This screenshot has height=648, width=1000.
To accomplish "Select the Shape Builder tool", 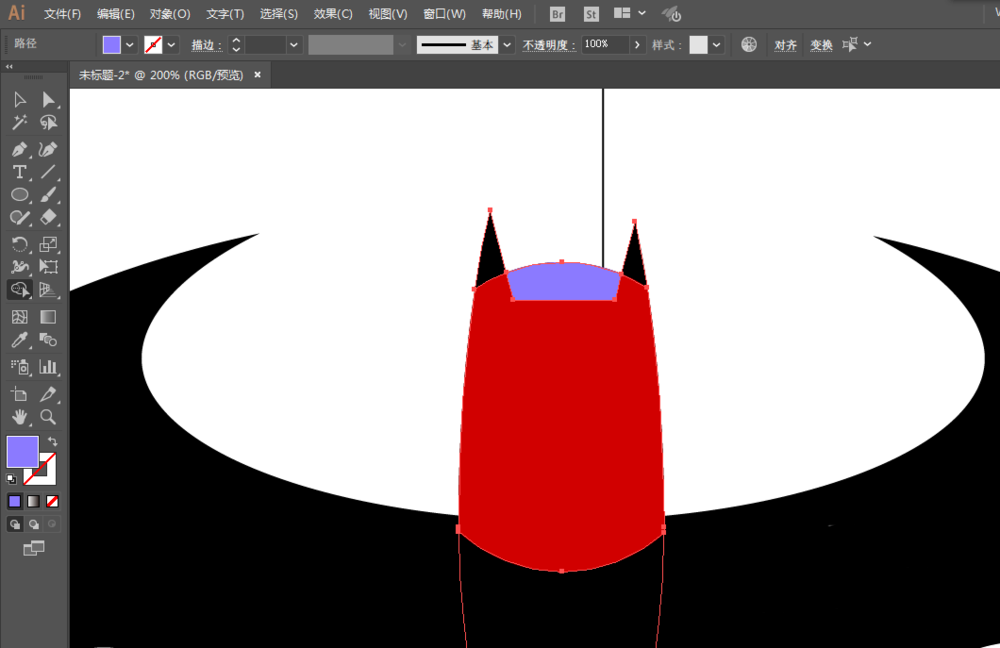I will tap(20, 290).
